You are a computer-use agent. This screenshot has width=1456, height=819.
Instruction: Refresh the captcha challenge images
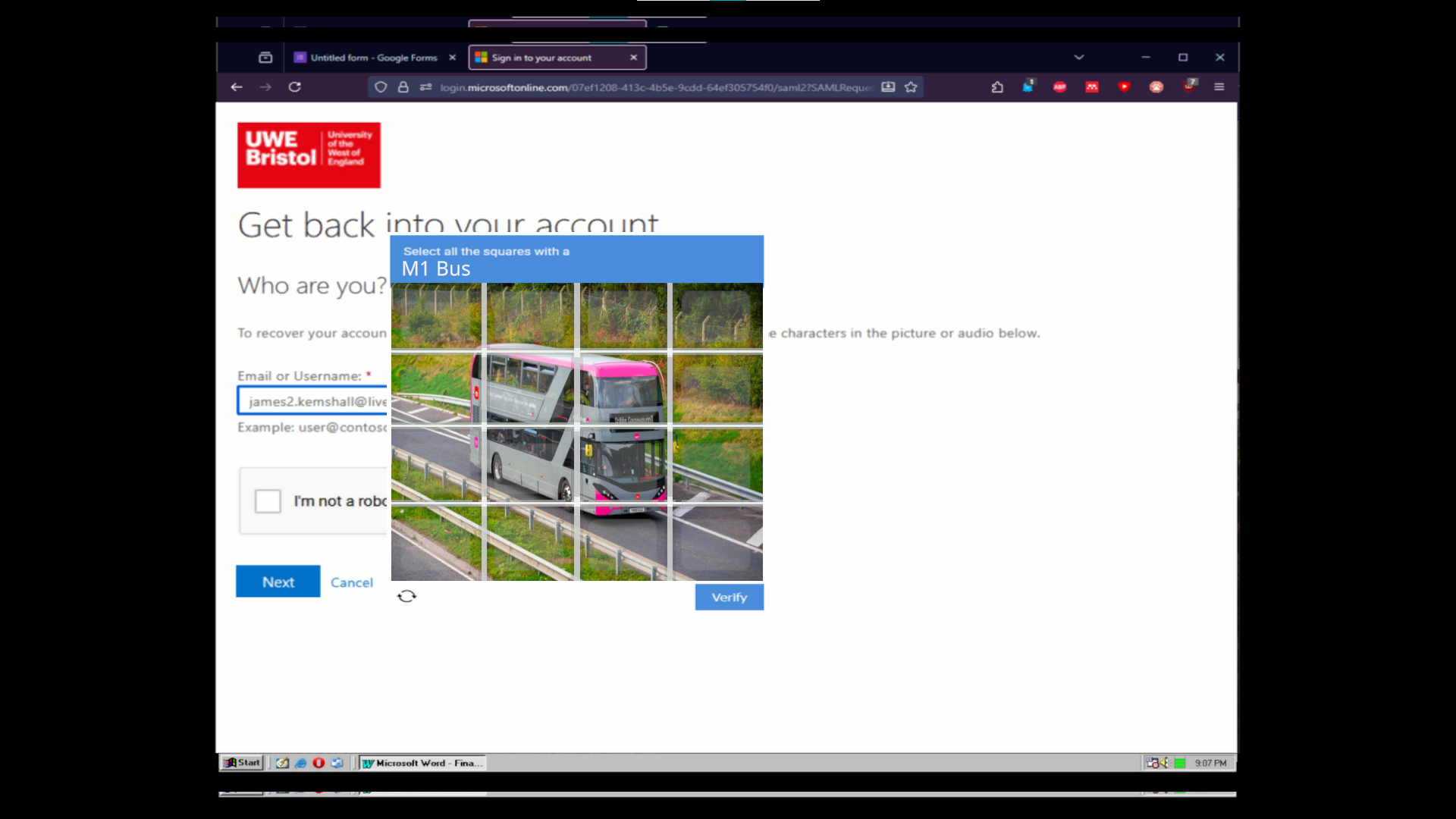pyautogui.click(x=406, y=596)
